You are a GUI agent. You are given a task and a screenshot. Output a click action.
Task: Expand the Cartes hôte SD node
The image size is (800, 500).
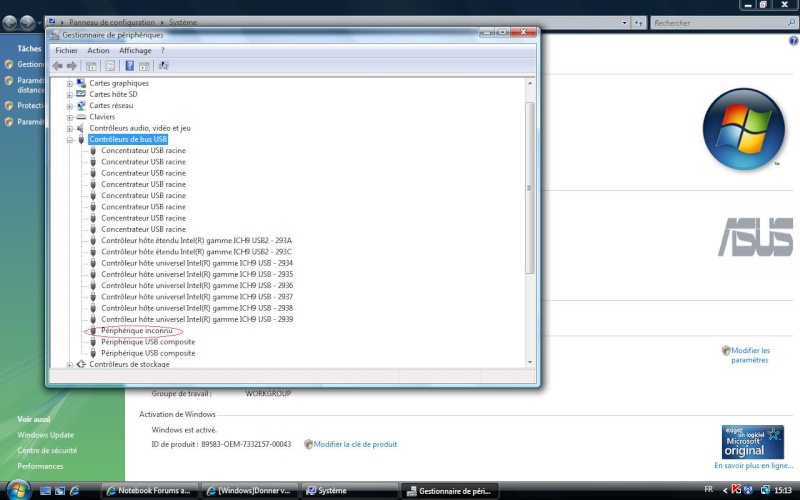[x=70, y=94]
